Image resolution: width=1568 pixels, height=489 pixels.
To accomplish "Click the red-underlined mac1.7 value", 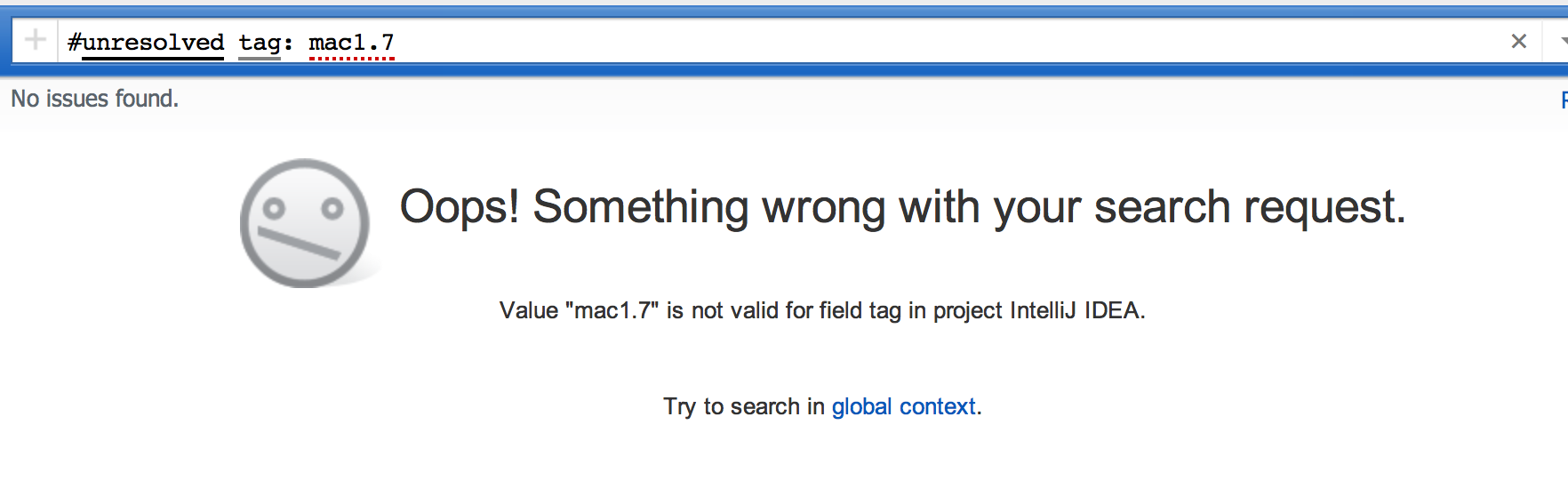I will 351,43.
